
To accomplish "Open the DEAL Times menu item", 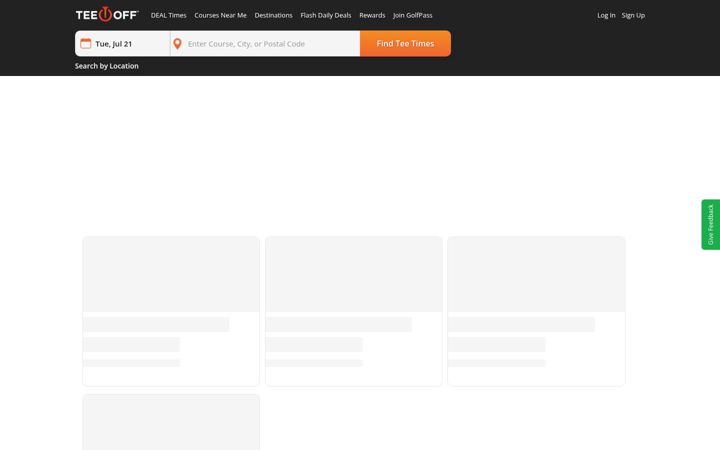I will (x=169, y=15).
